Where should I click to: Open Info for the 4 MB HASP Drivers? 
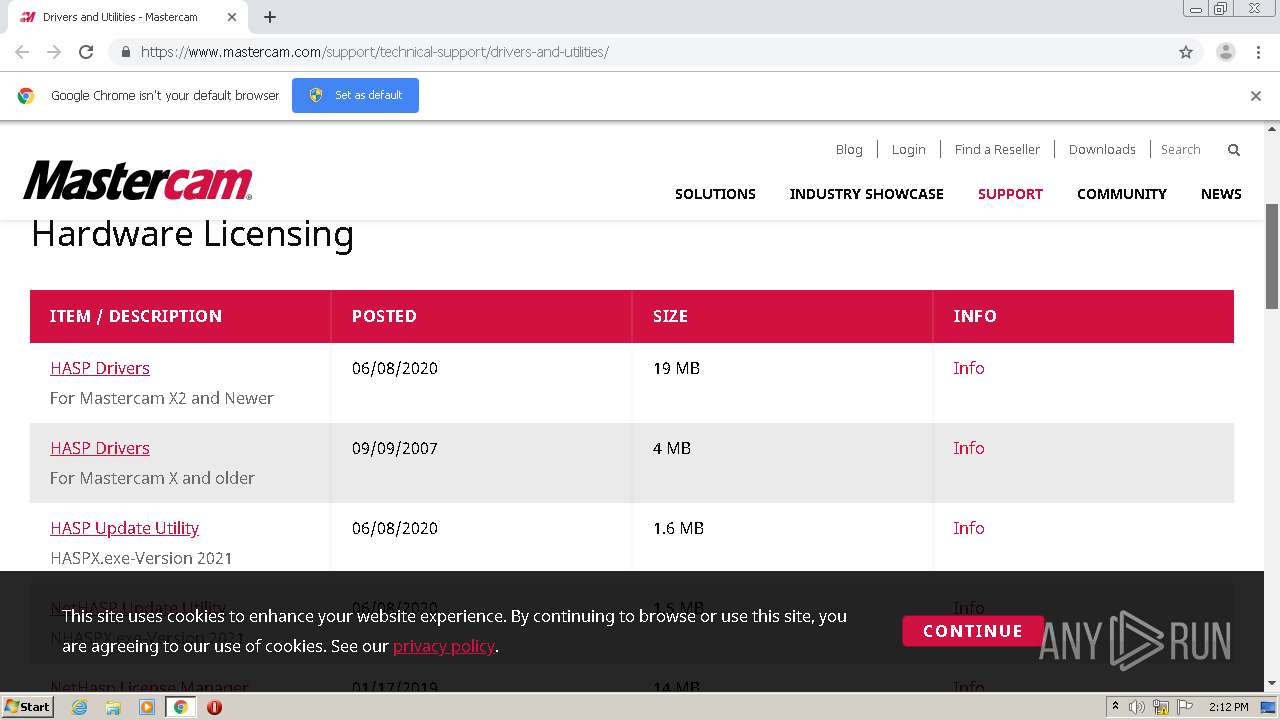point(969,448)
